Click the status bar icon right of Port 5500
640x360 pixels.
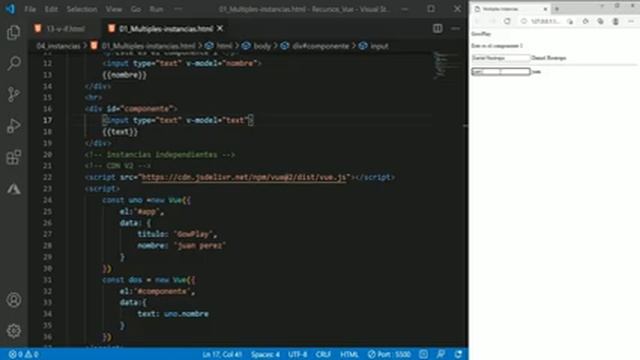[423, 354]
